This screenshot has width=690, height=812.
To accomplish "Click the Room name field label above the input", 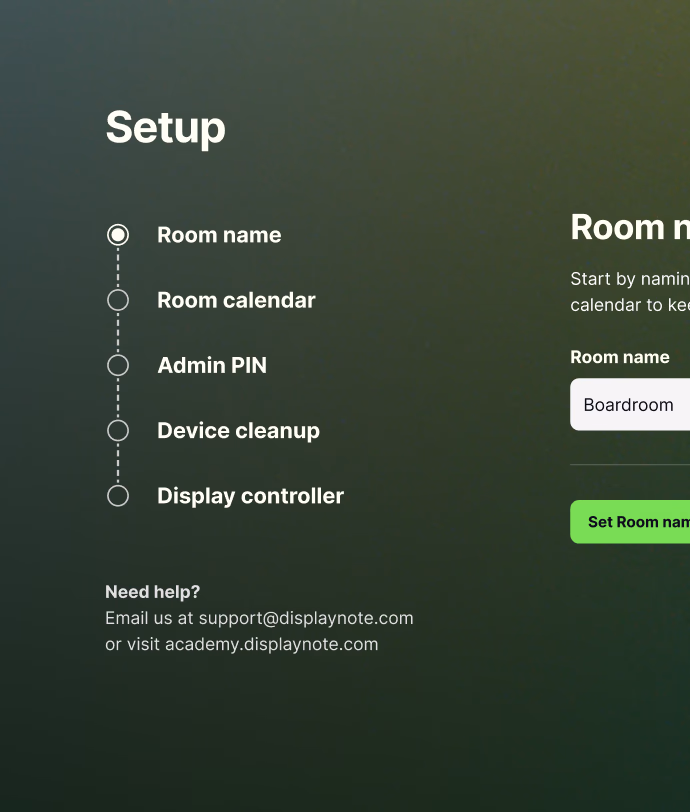I will point(620,357).
